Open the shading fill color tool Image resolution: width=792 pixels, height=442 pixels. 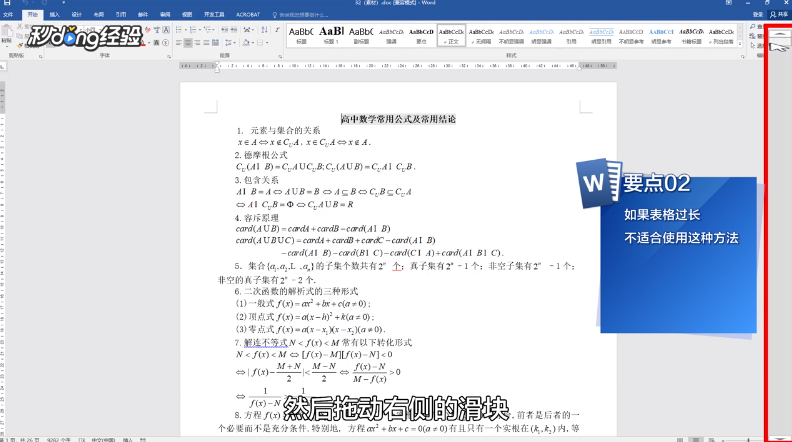click(x=248, y=43)
